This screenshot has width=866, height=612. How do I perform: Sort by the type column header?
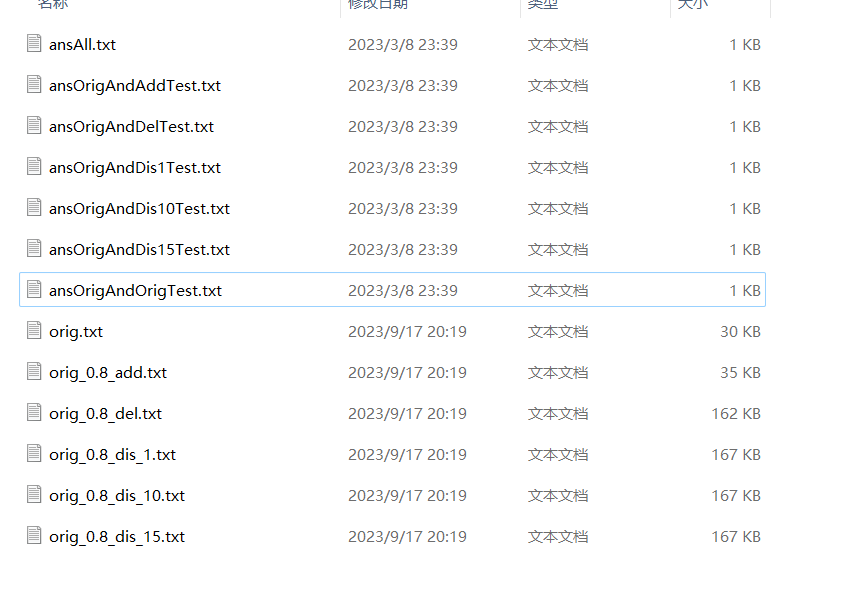[x=543, y=4]
